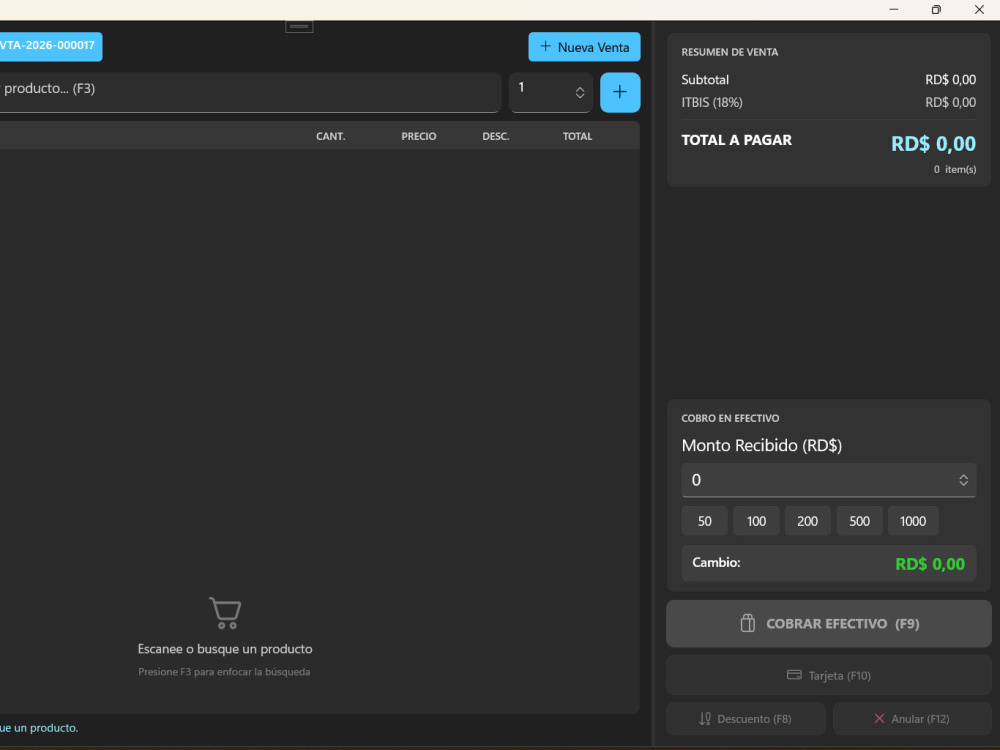Click the Cambio RD$ 0,00 value

pyautogui.click(x=930, y=564)
